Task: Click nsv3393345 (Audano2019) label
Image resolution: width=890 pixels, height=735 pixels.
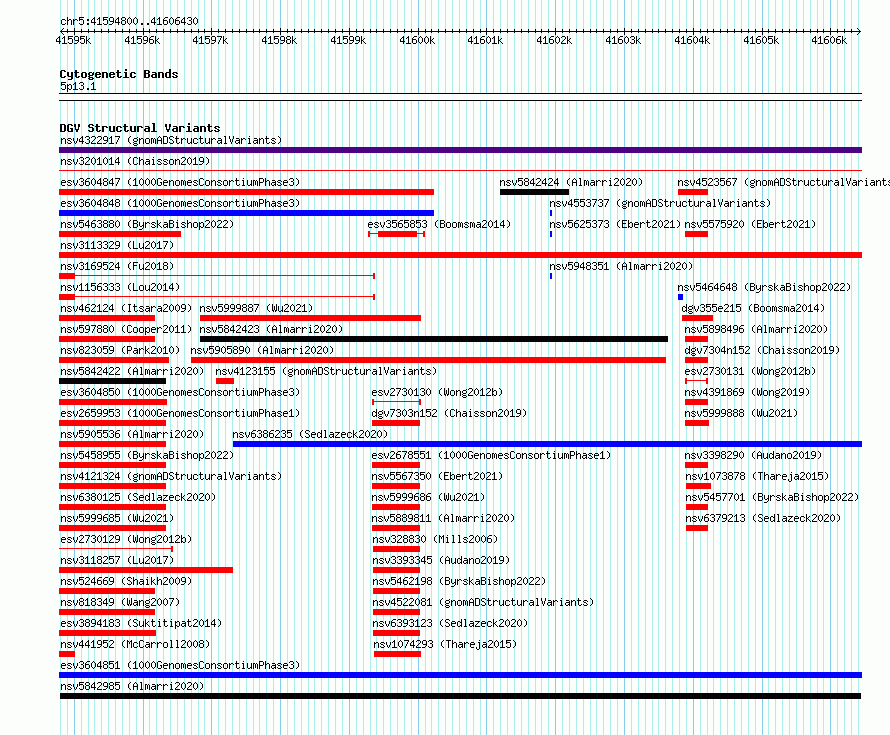Action: coord(441,560)
